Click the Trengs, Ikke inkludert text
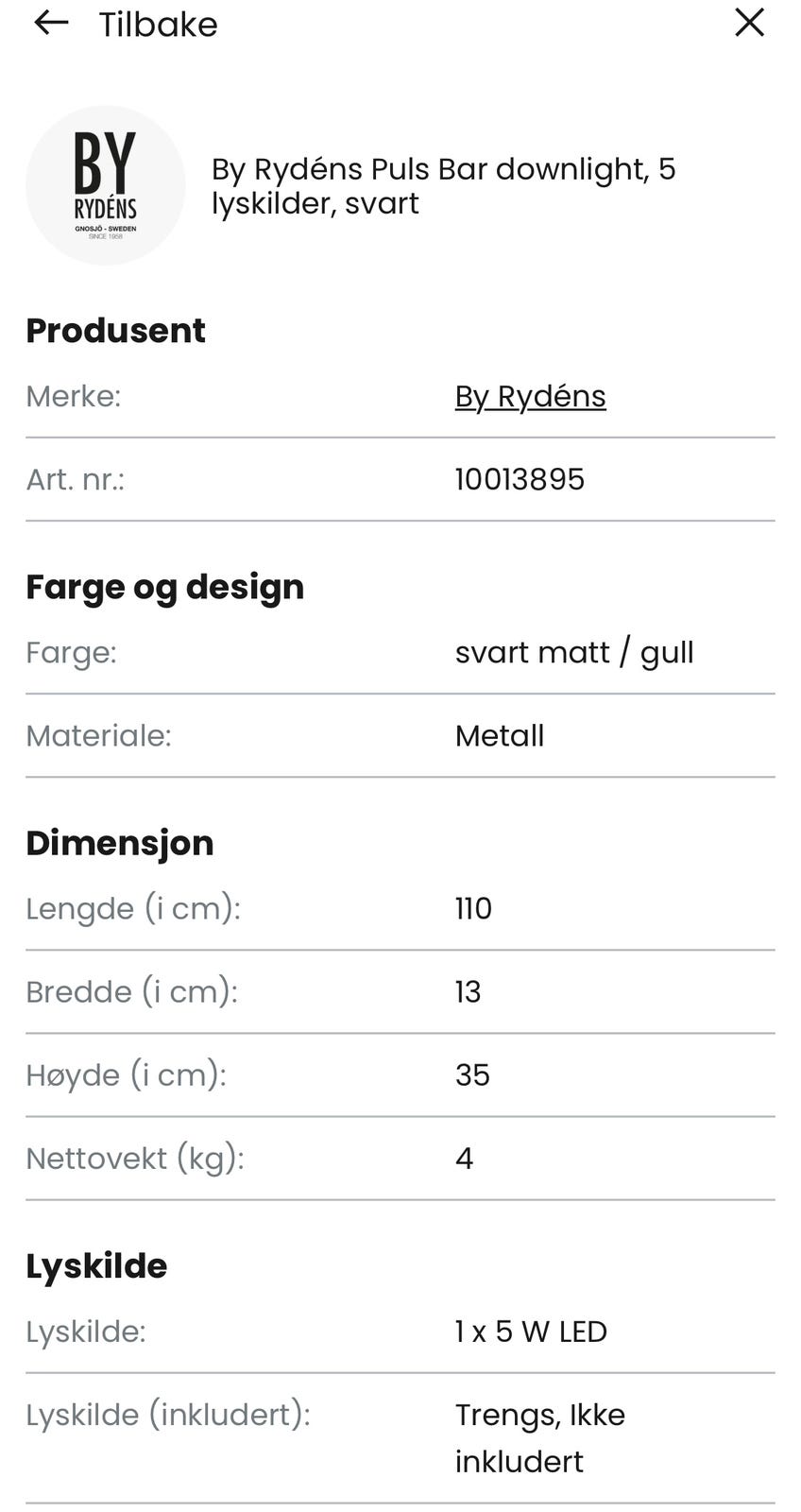 [539, 1437]
